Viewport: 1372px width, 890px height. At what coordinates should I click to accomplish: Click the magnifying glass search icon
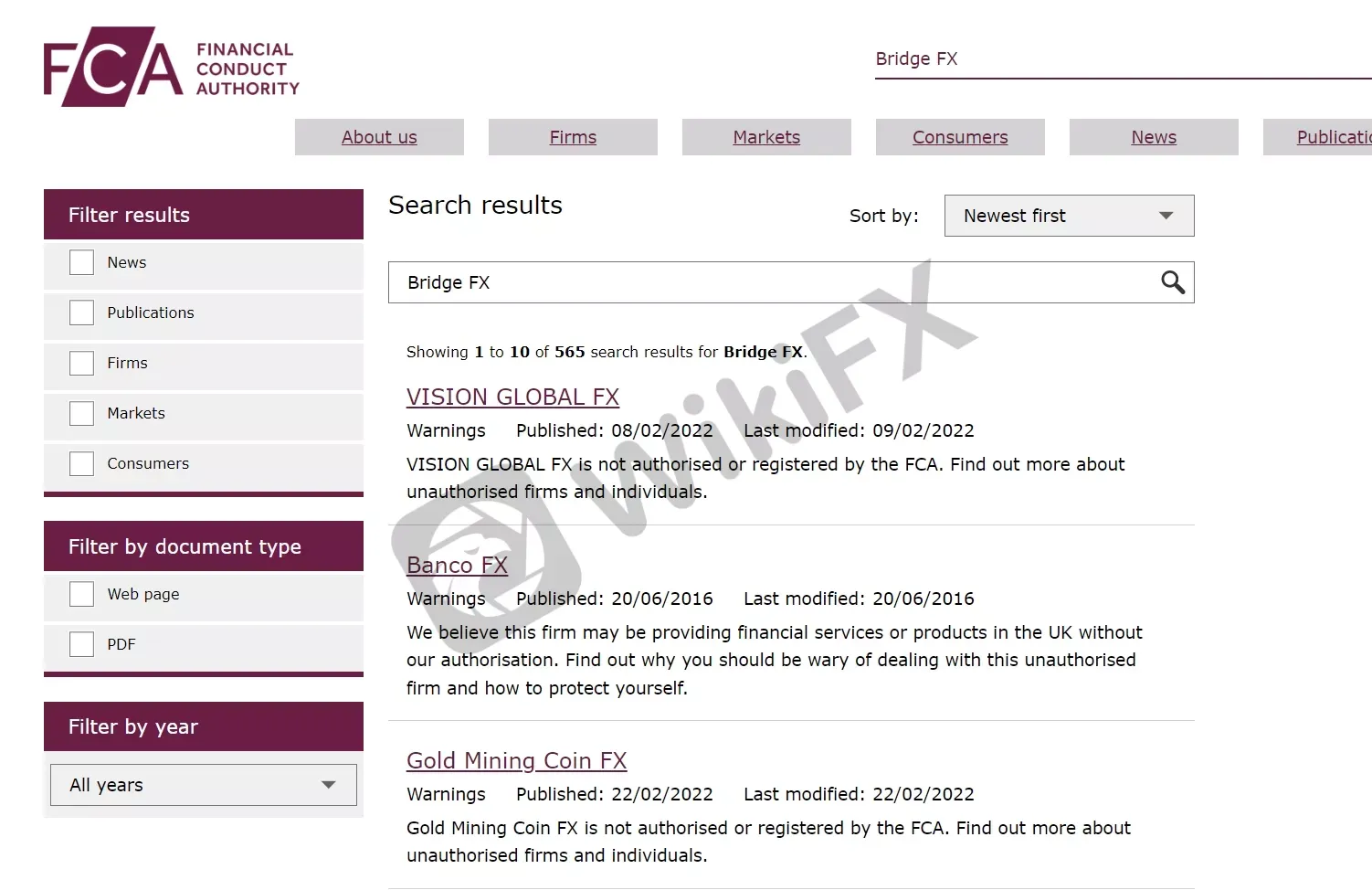(x=1173, y=282)
